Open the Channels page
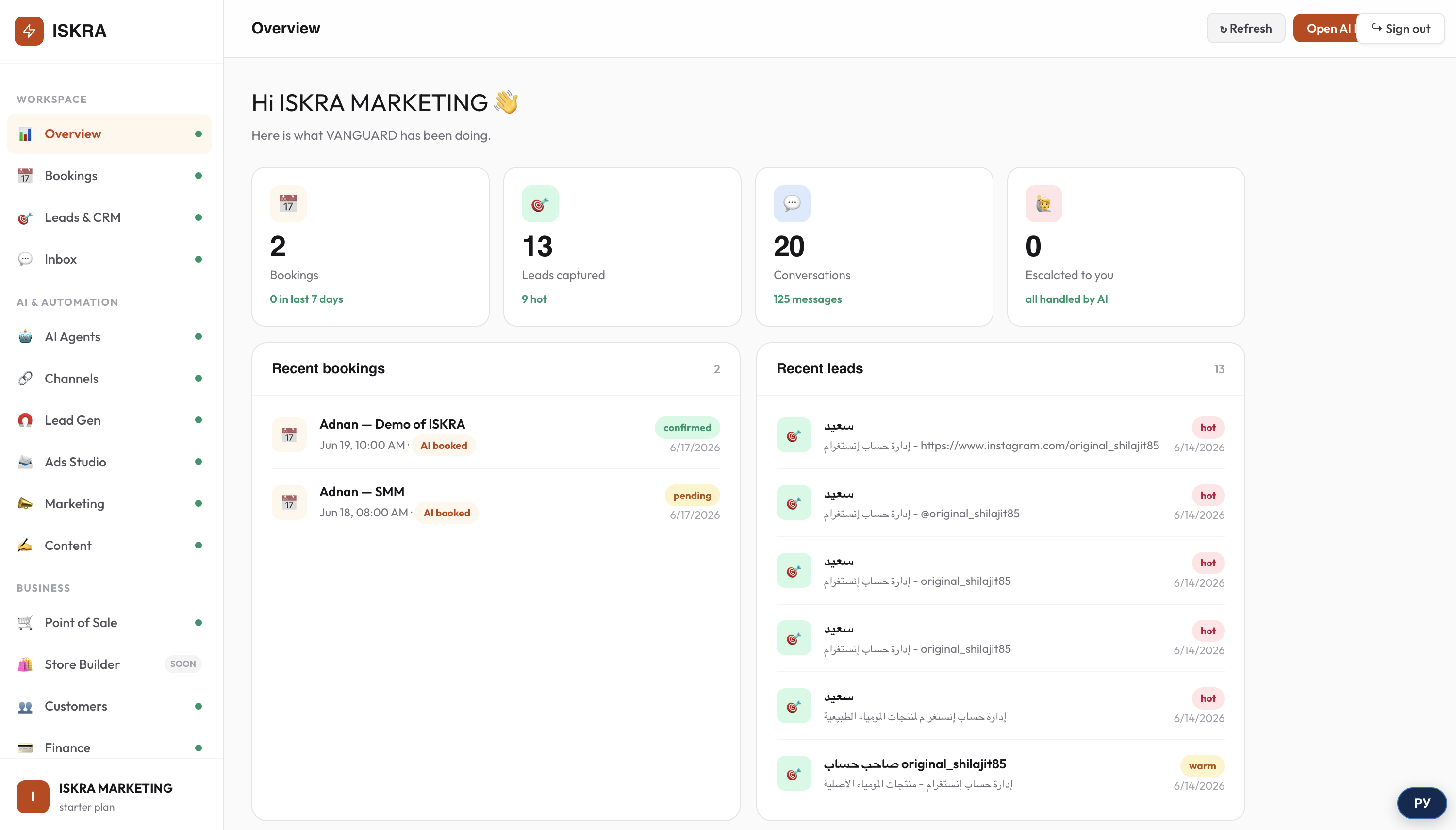 [x=109, y=378]
